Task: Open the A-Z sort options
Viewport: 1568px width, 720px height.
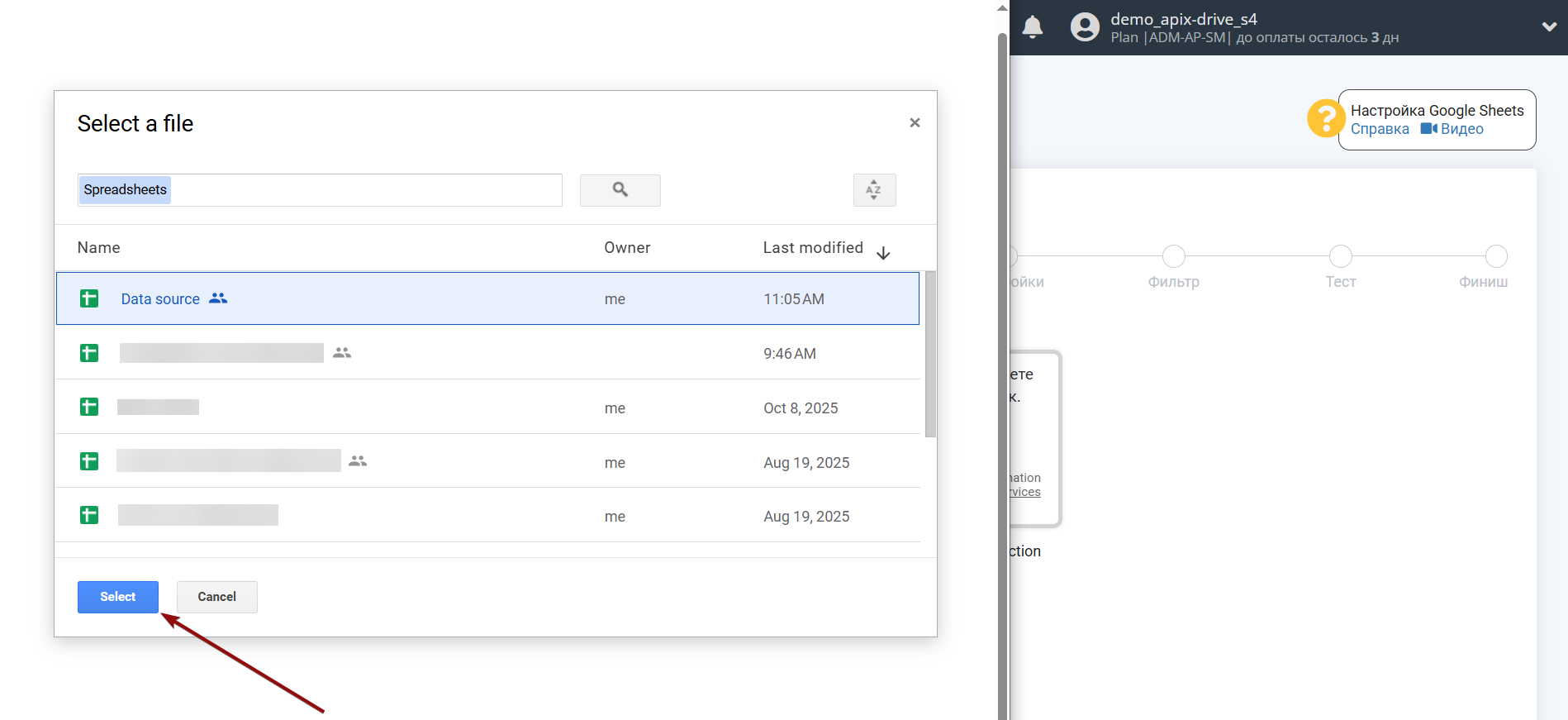Action: click(874, 190)
